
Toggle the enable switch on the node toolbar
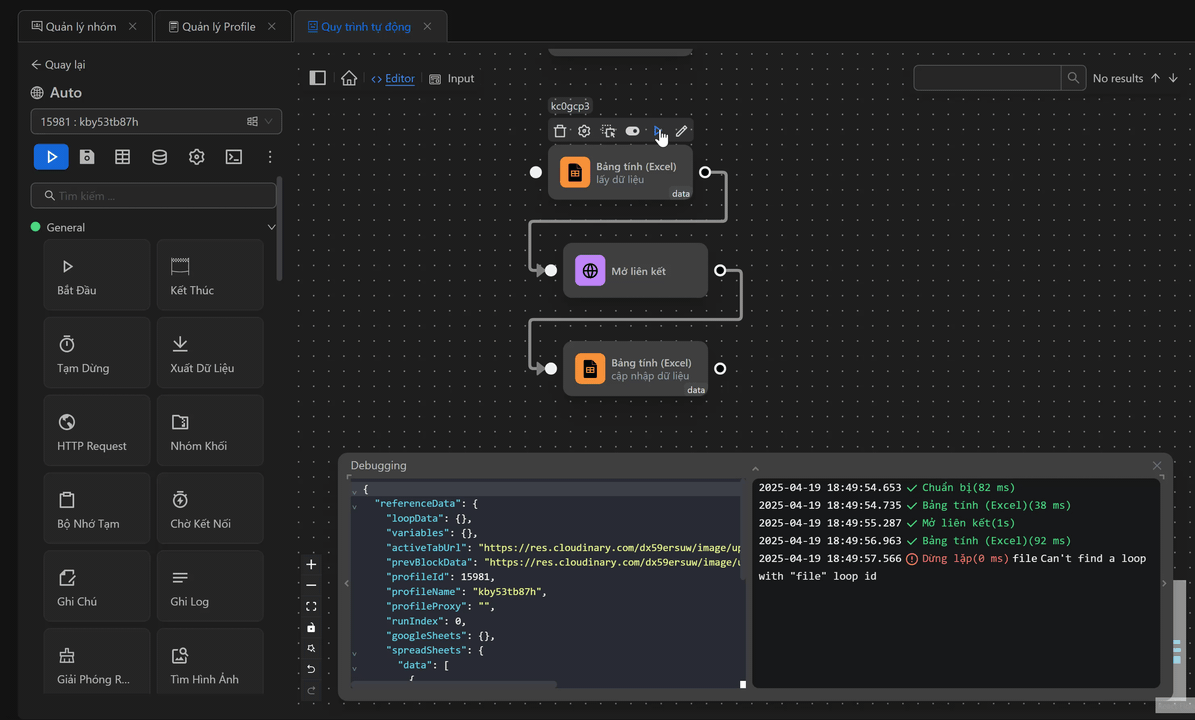pyautogui.click(x=632, y=131)
